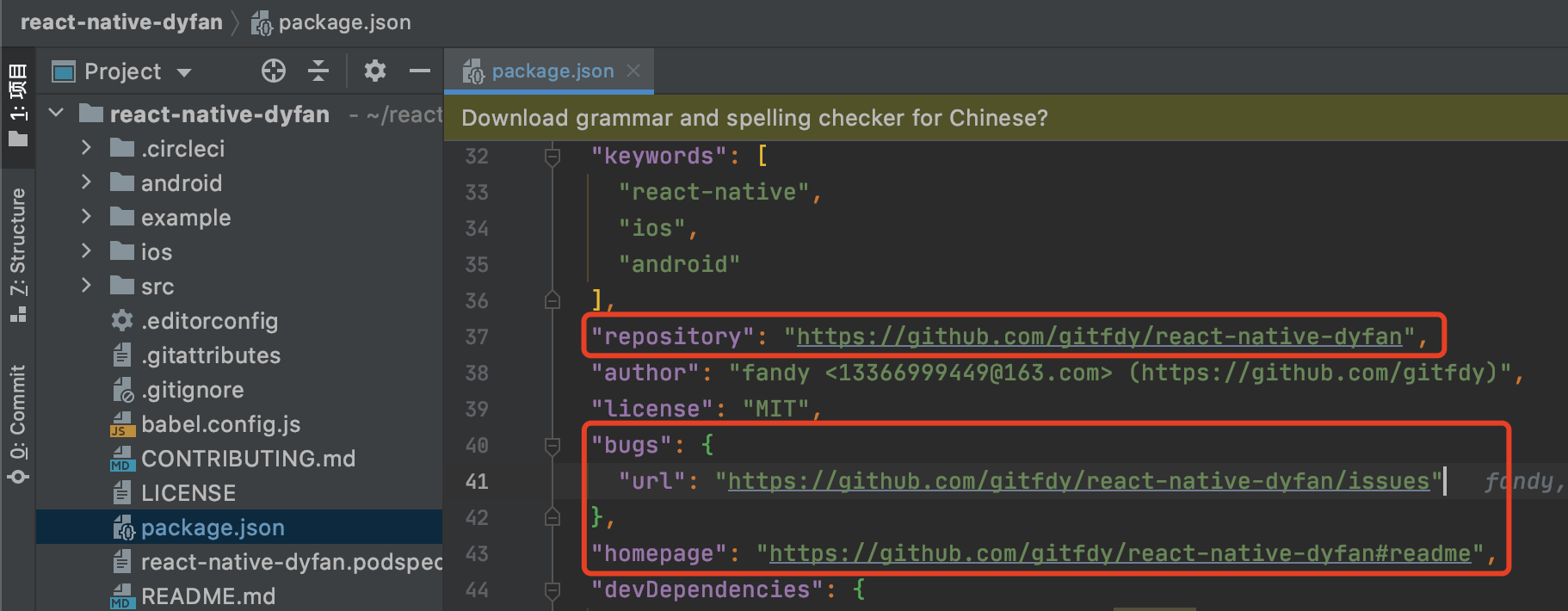Select the .gitattributes file
Image resolution: width=1568 pixels, height=611 pixels.
[239, 355]
